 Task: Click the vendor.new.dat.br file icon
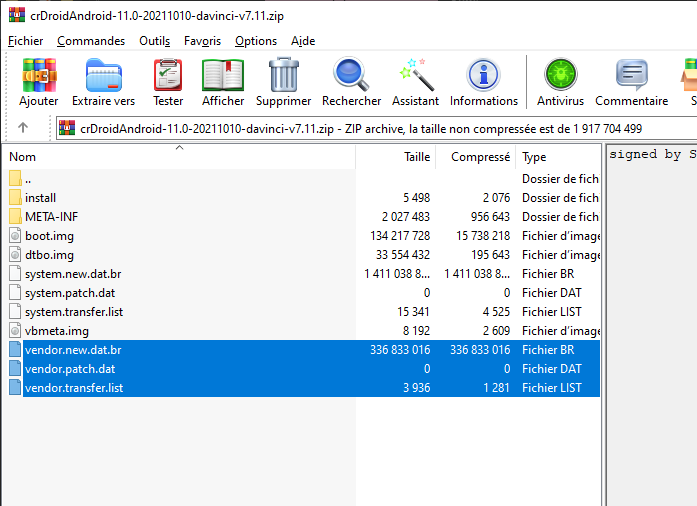click(x=15, y=349)
